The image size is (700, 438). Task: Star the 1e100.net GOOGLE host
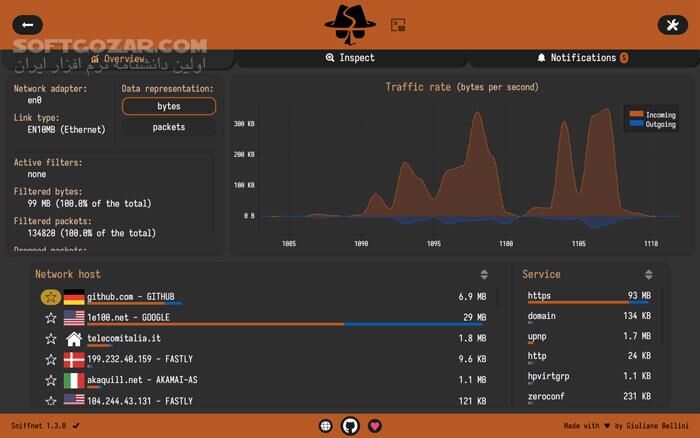coord(50,318)
